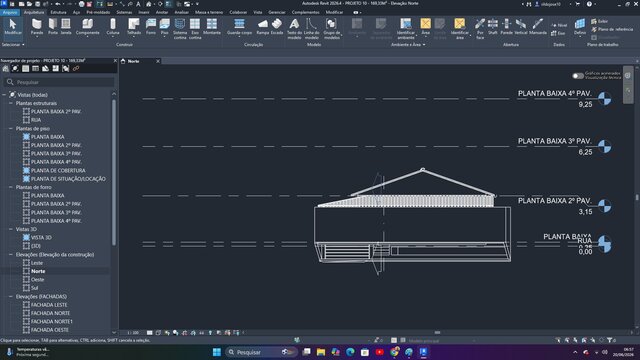Open the Componente tool

click(x=87, y=27)
